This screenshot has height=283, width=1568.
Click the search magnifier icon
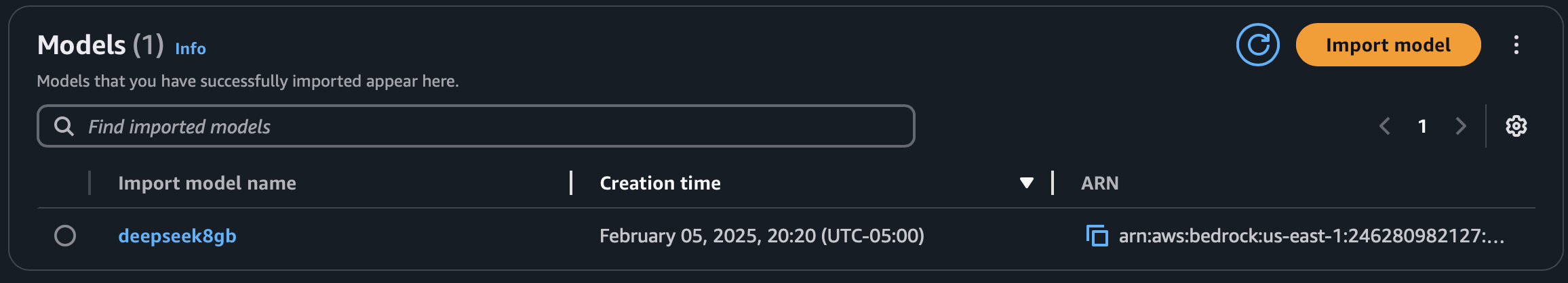[x=64, y=126]
